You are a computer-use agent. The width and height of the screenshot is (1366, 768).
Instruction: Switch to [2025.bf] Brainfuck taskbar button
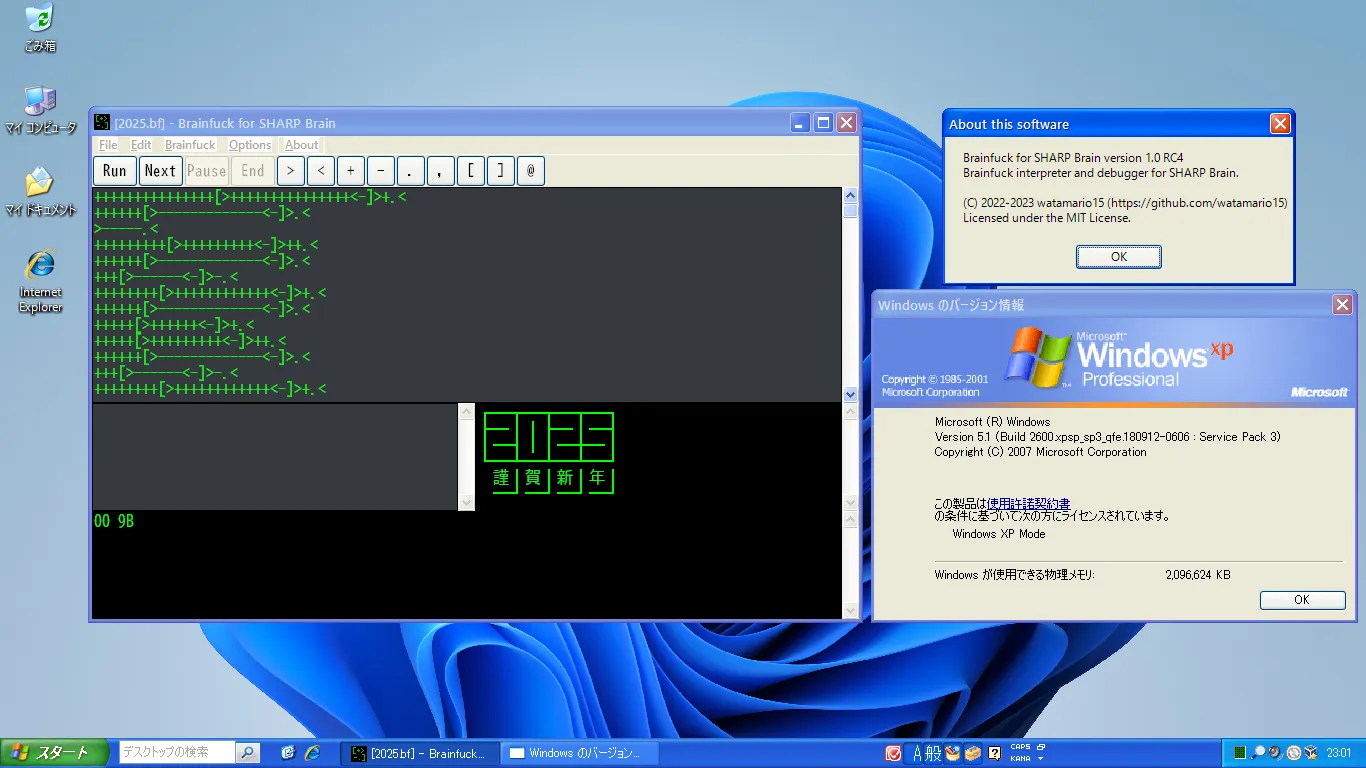coord(418,753)
